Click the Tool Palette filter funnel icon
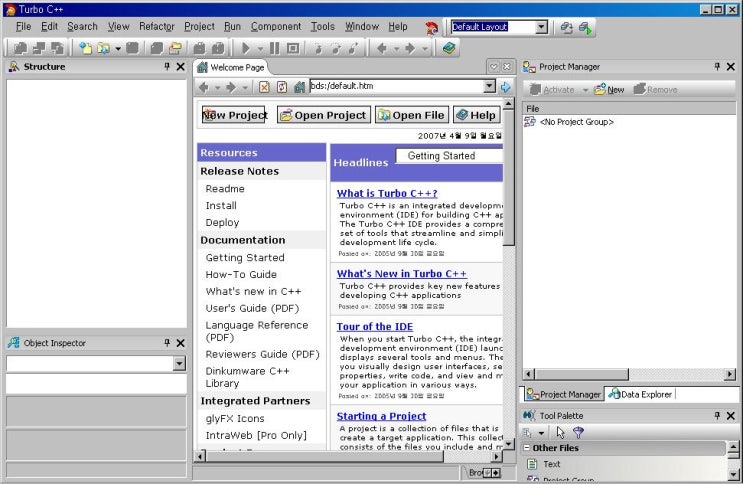Image resolution: width=743 pixels, height=484 pixels. (578, 432)
